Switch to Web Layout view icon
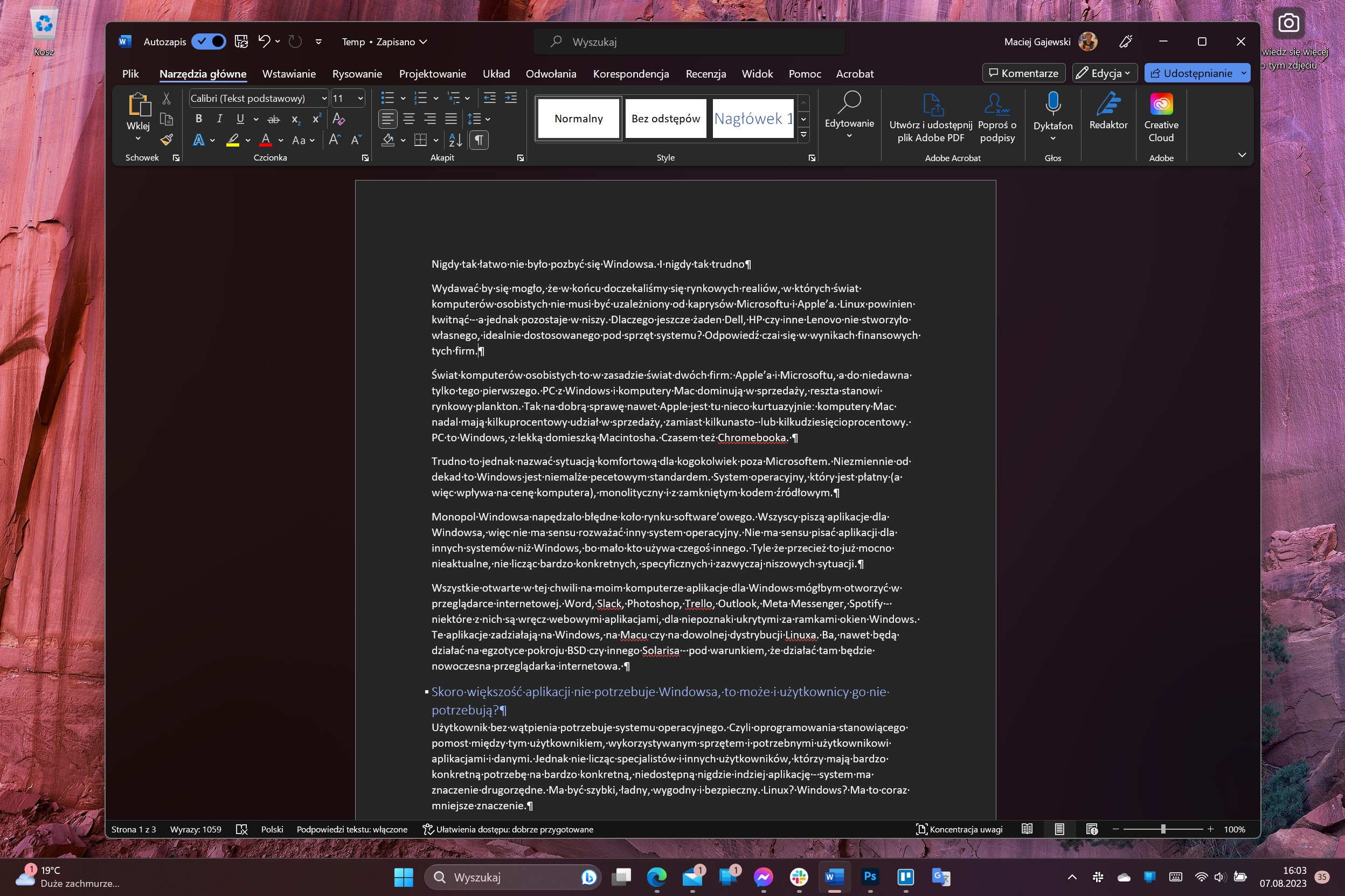 (1091, 829)
